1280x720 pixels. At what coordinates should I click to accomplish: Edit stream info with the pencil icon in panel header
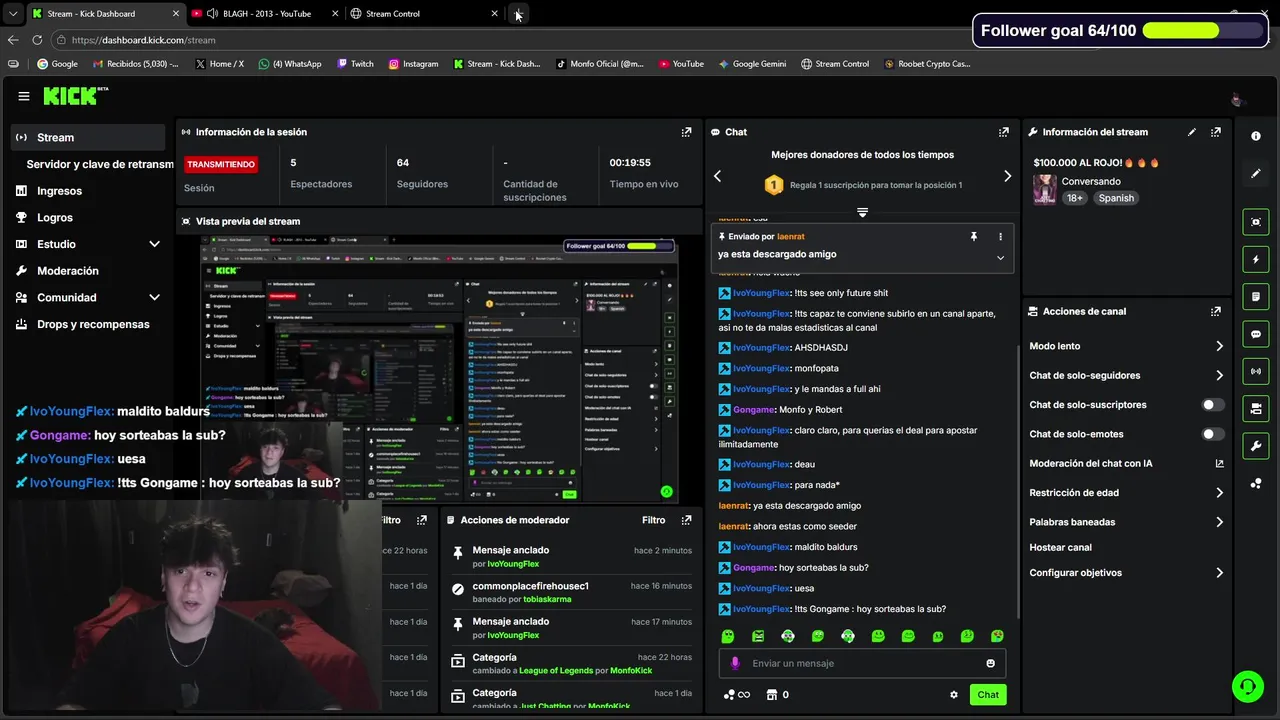(1192, 132)
